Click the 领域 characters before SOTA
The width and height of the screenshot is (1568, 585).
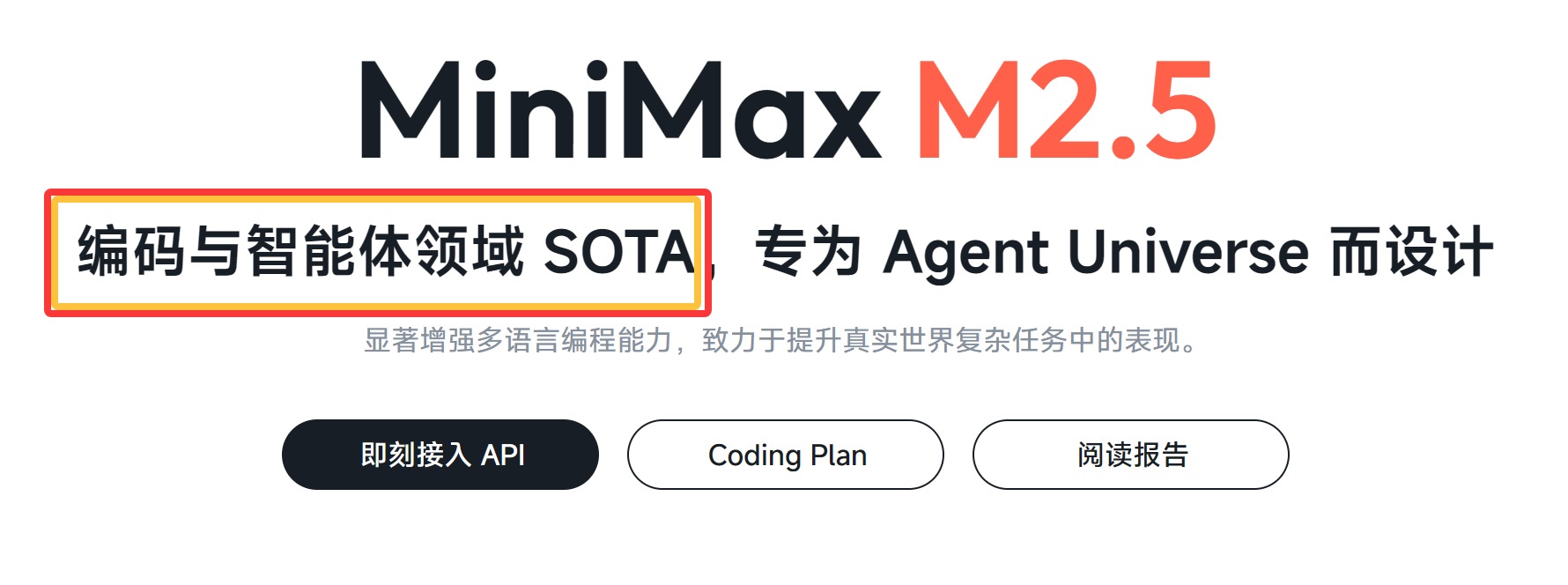pyautogui.click(x=470, y=252)
